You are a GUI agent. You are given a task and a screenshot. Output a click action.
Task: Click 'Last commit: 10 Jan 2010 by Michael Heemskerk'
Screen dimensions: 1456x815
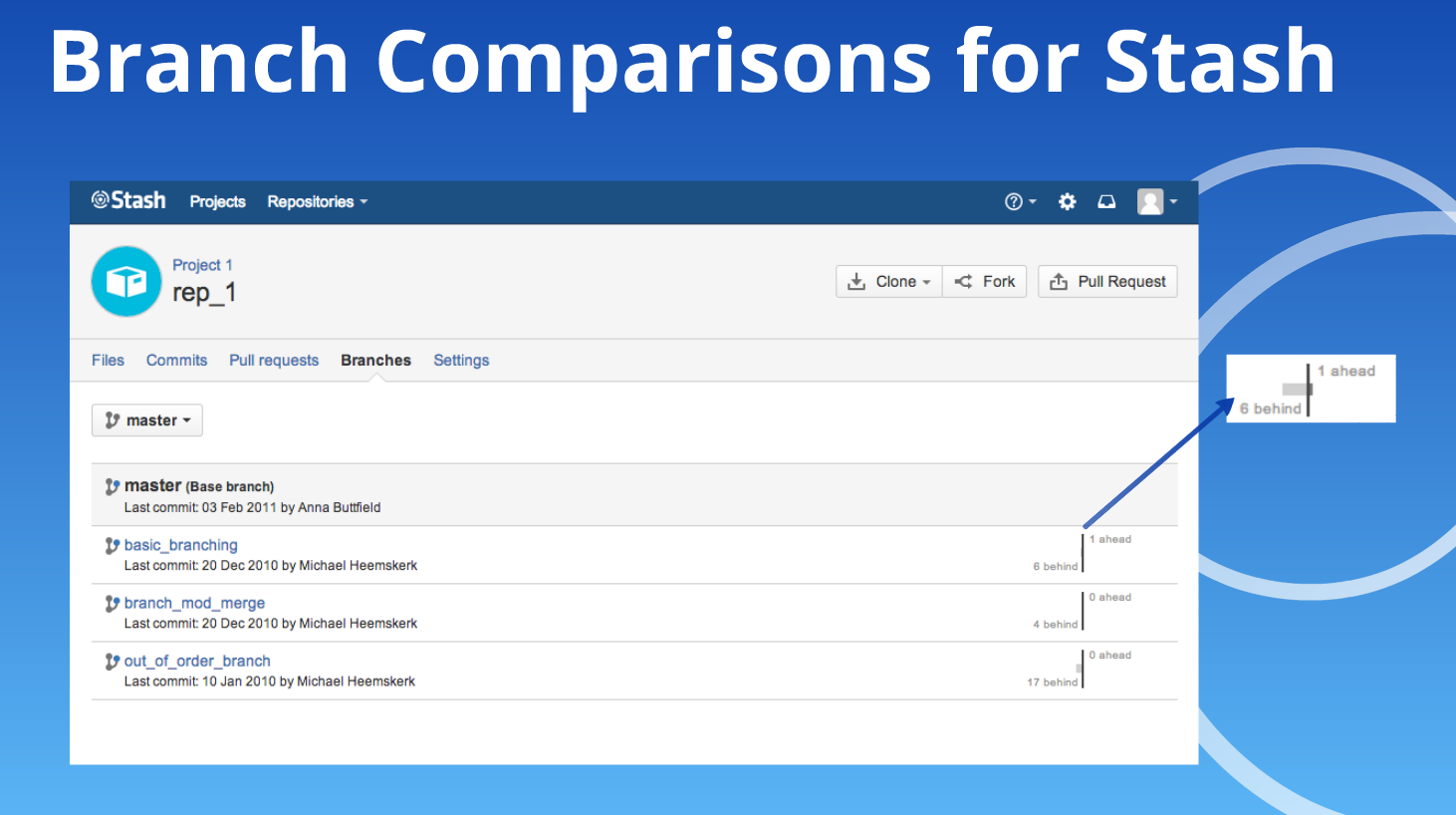coord(269,681)
